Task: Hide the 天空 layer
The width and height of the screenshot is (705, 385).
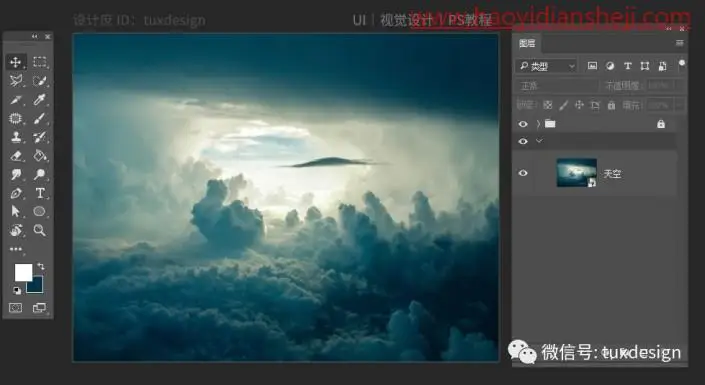Action: pos(523,173)
